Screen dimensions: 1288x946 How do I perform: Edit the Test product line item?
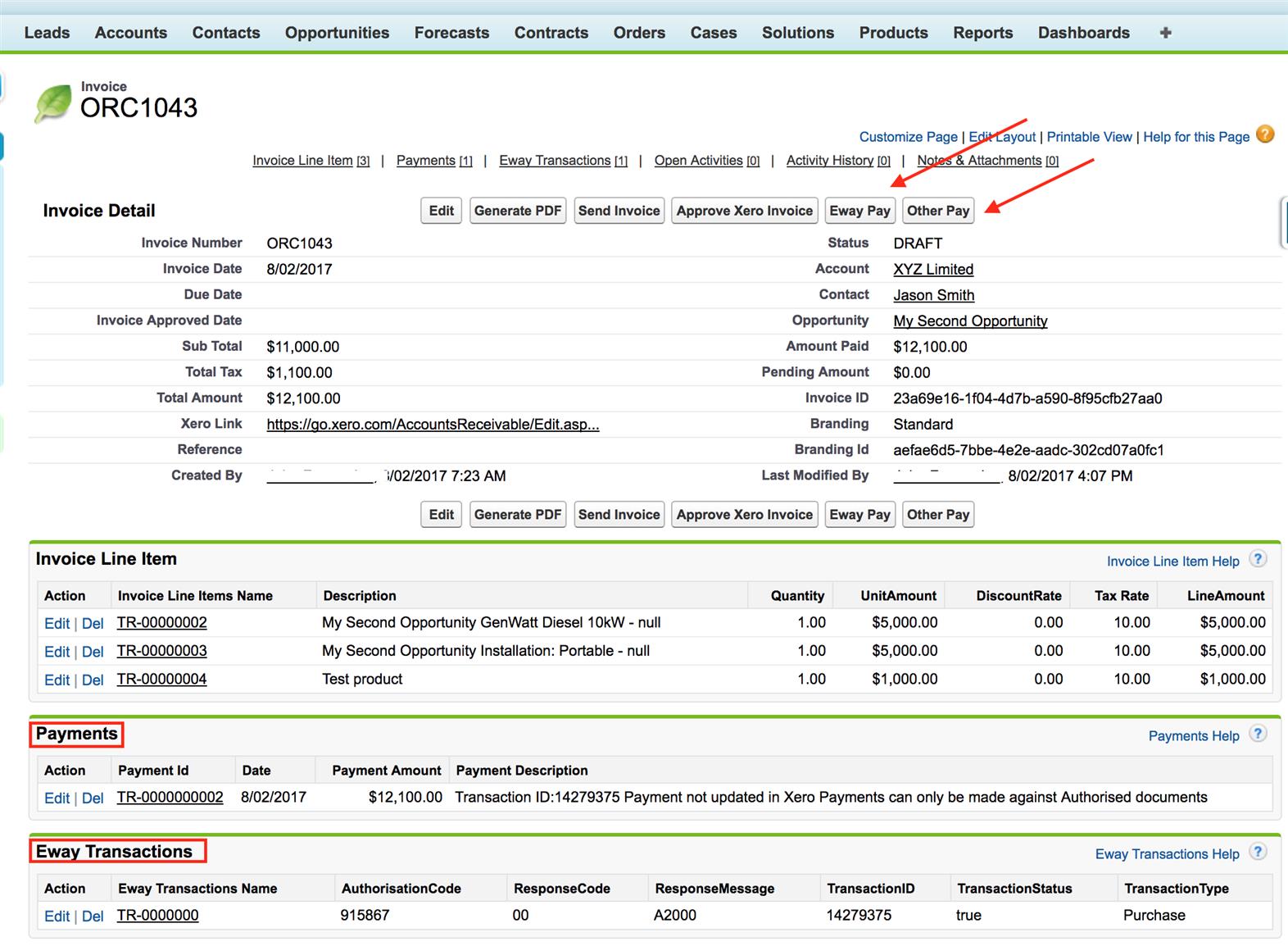[x=57, y=680]
